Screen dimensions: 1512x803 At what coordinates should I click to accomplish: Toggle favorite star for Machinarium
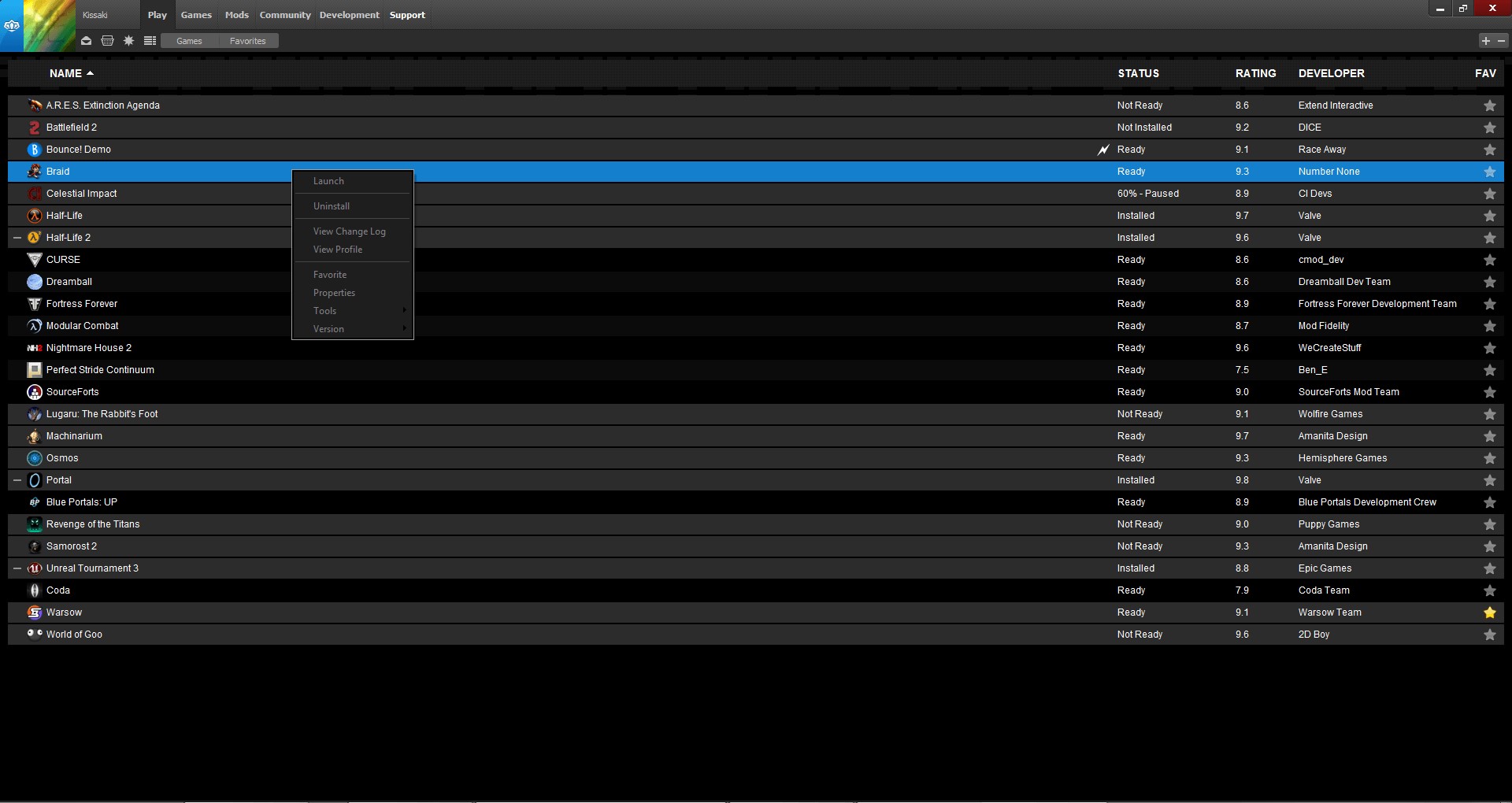point(1489,436)
